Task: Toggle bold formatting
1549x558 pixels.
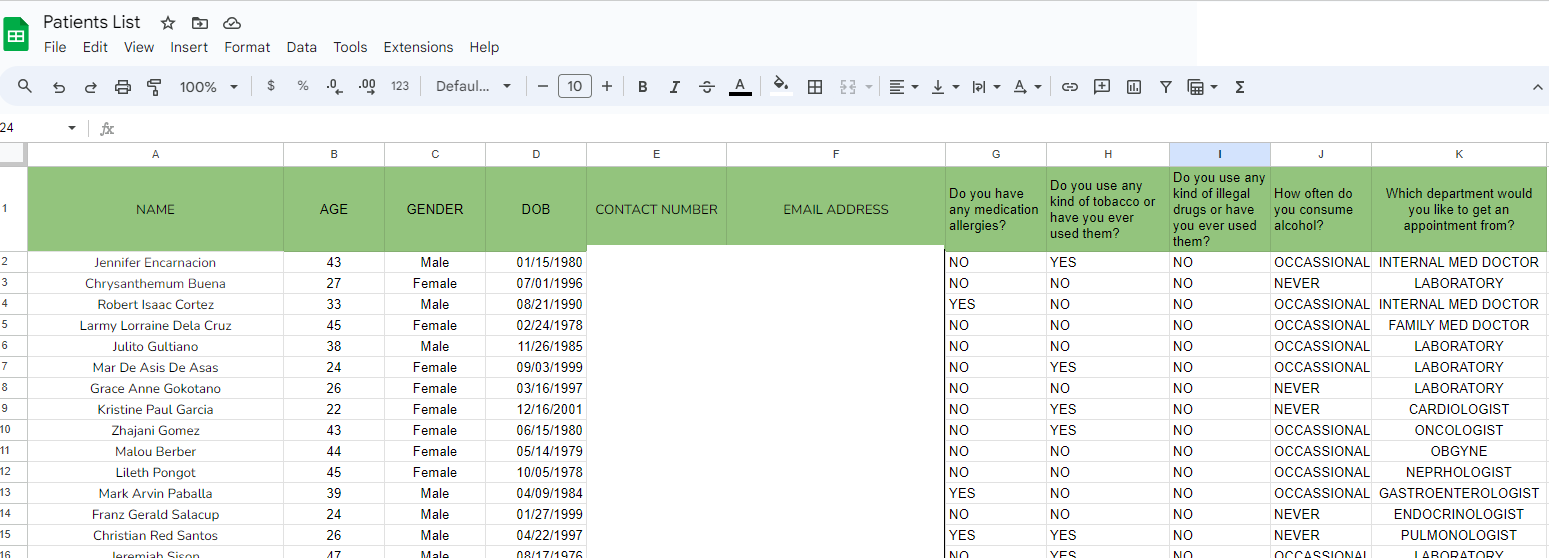Action: 643,87
